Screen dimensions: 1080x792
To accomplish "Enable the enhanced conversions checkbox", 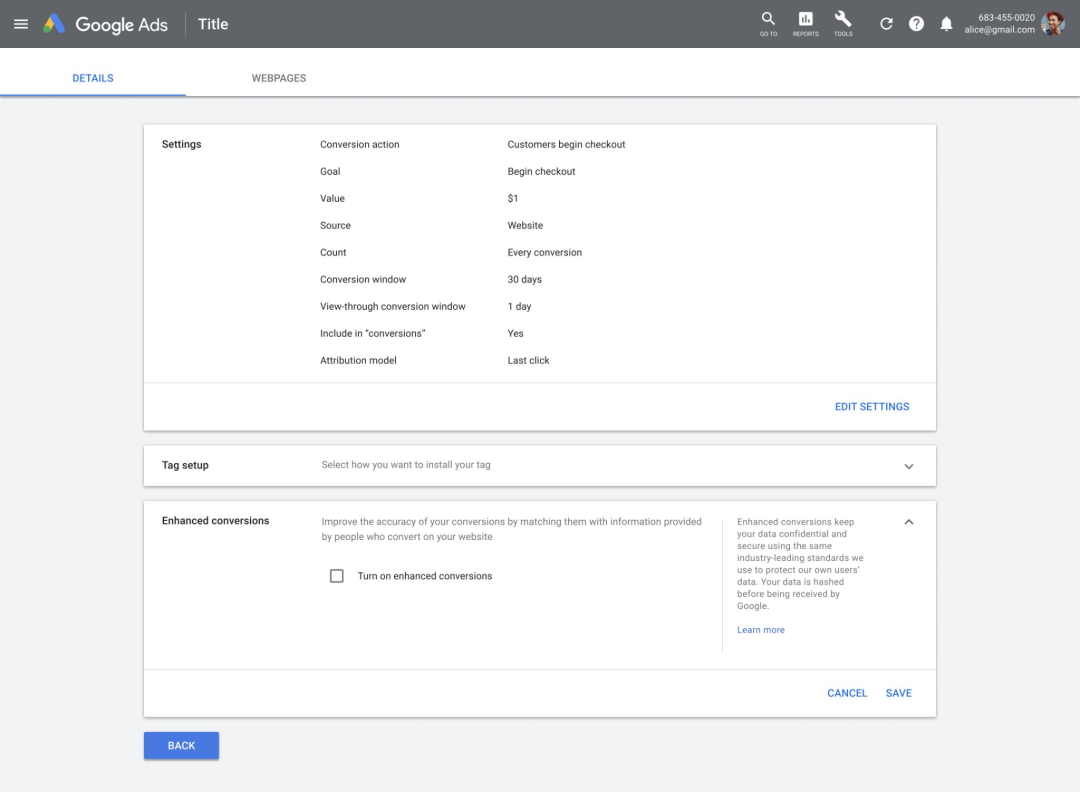I will coord(337,576).
